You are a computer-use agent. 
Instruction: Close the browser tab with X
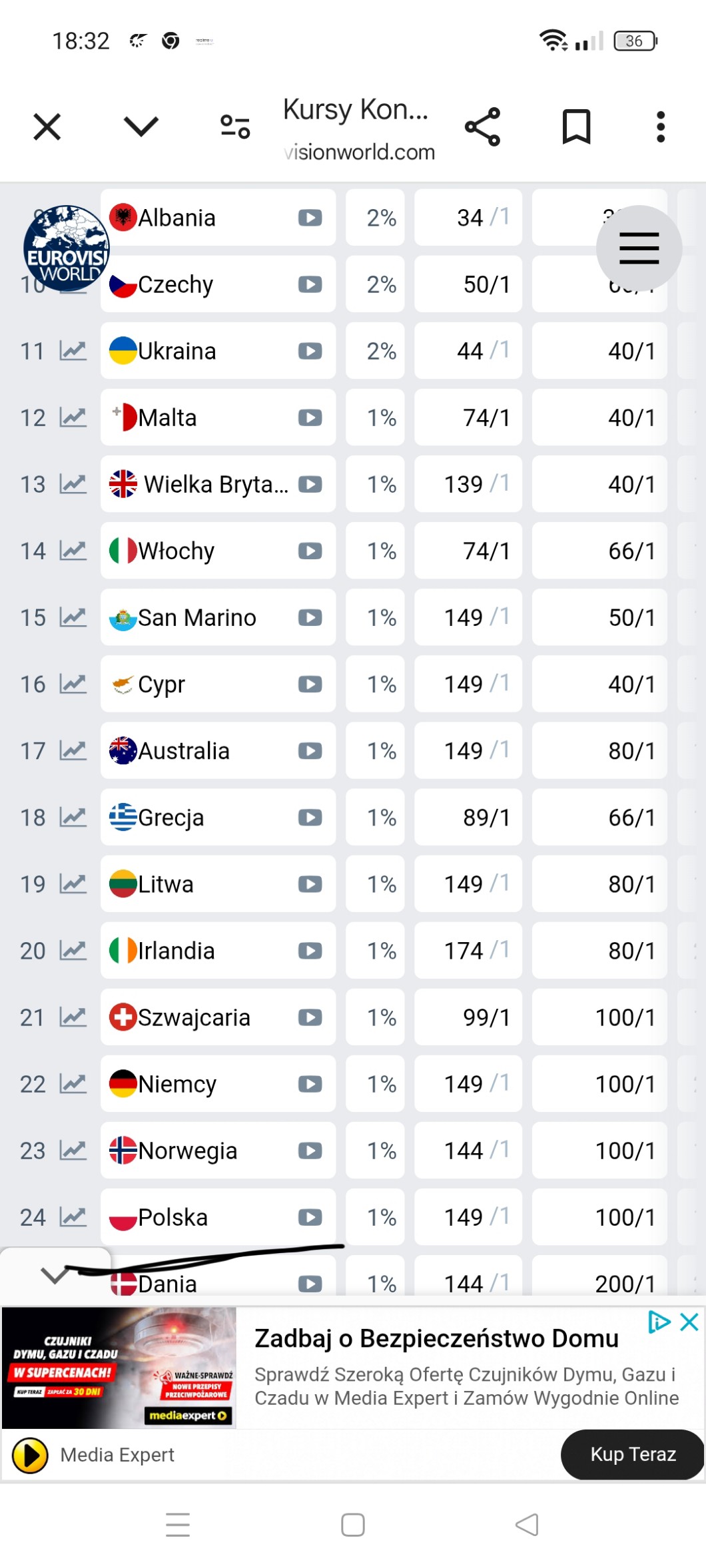click(x=47, y=127)
